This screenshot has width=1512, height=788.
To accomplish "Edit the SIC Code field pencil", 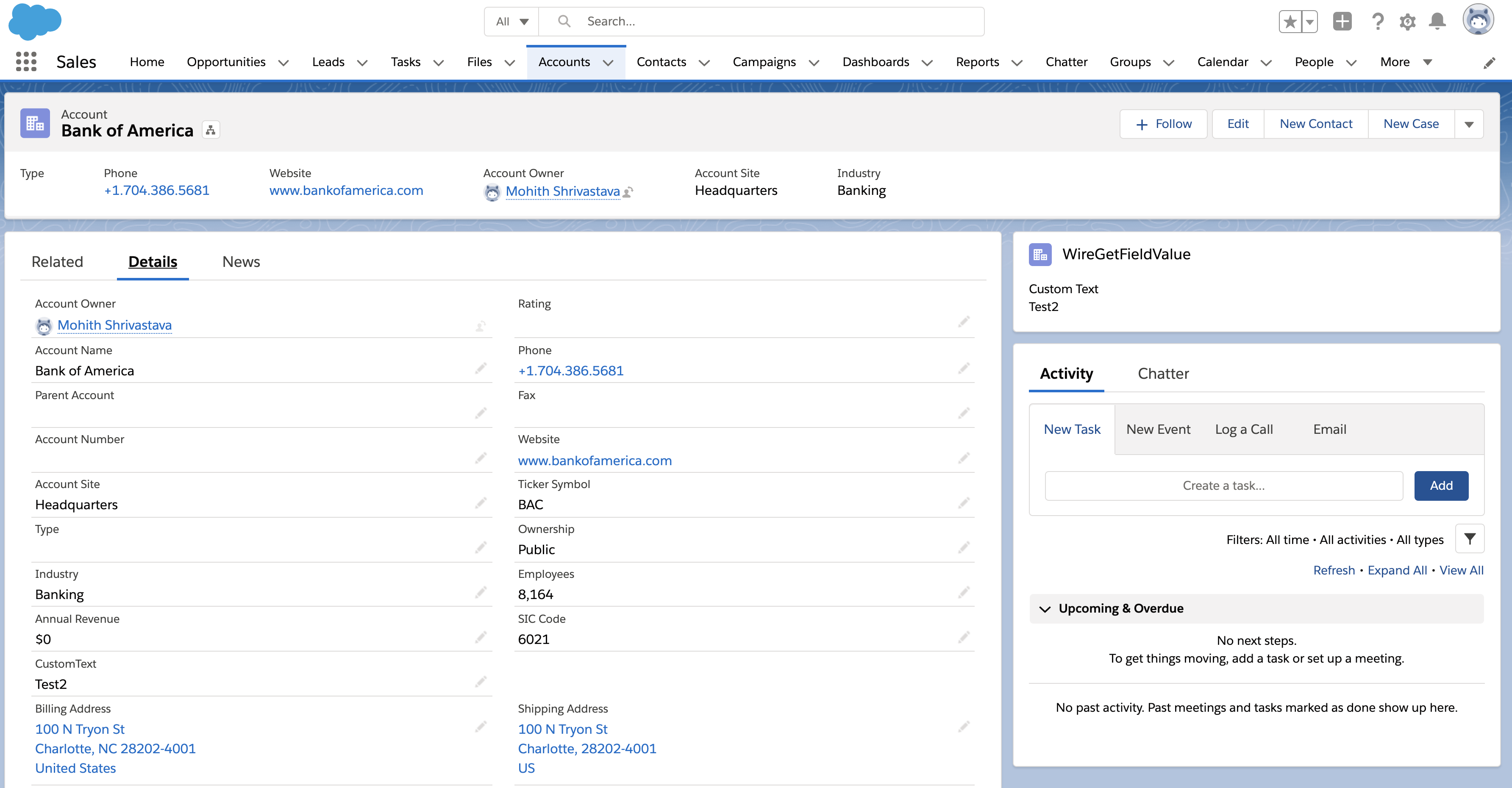I will coord(964,638).
